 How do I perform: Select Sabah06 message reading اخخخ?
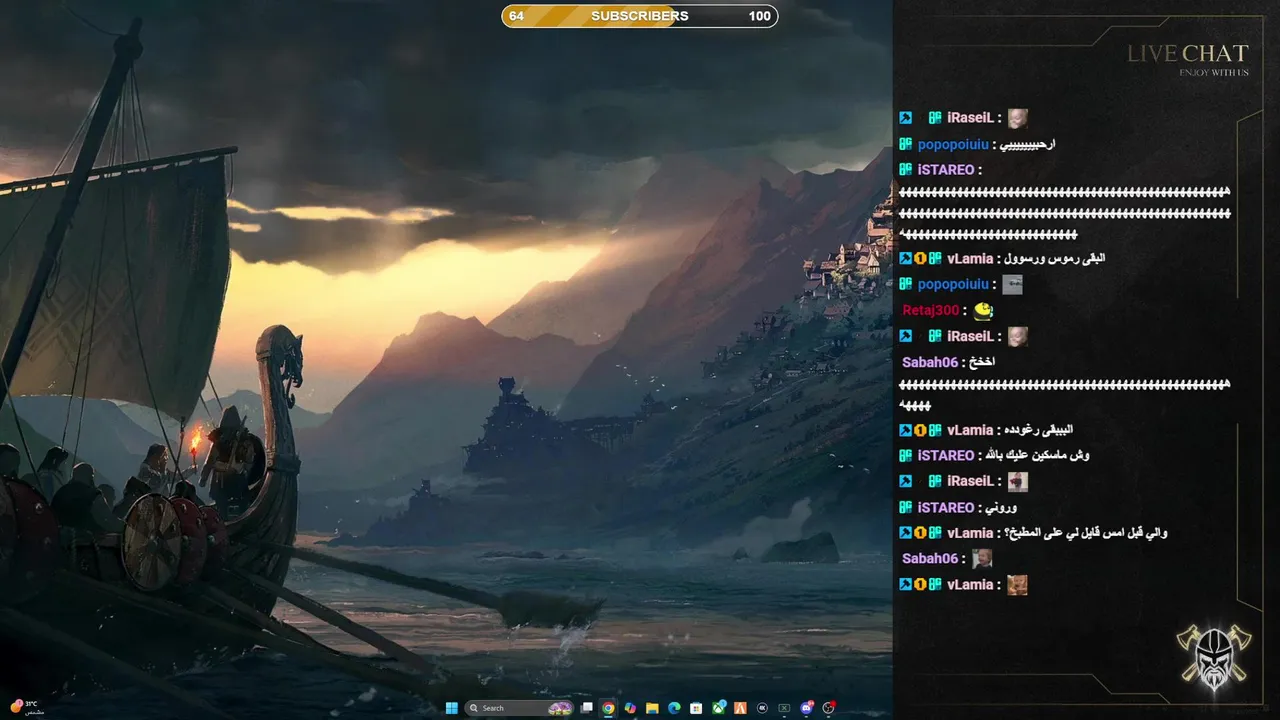948,362
